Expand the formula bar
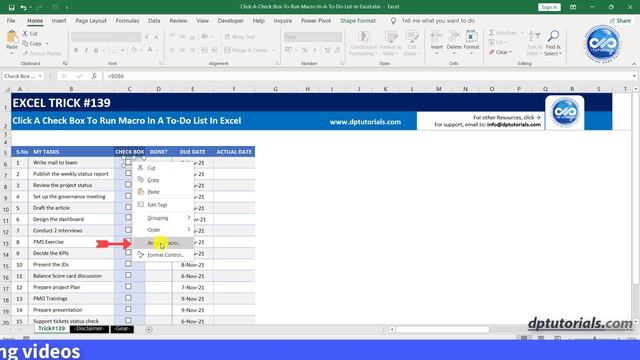 (x=634, y=76)
